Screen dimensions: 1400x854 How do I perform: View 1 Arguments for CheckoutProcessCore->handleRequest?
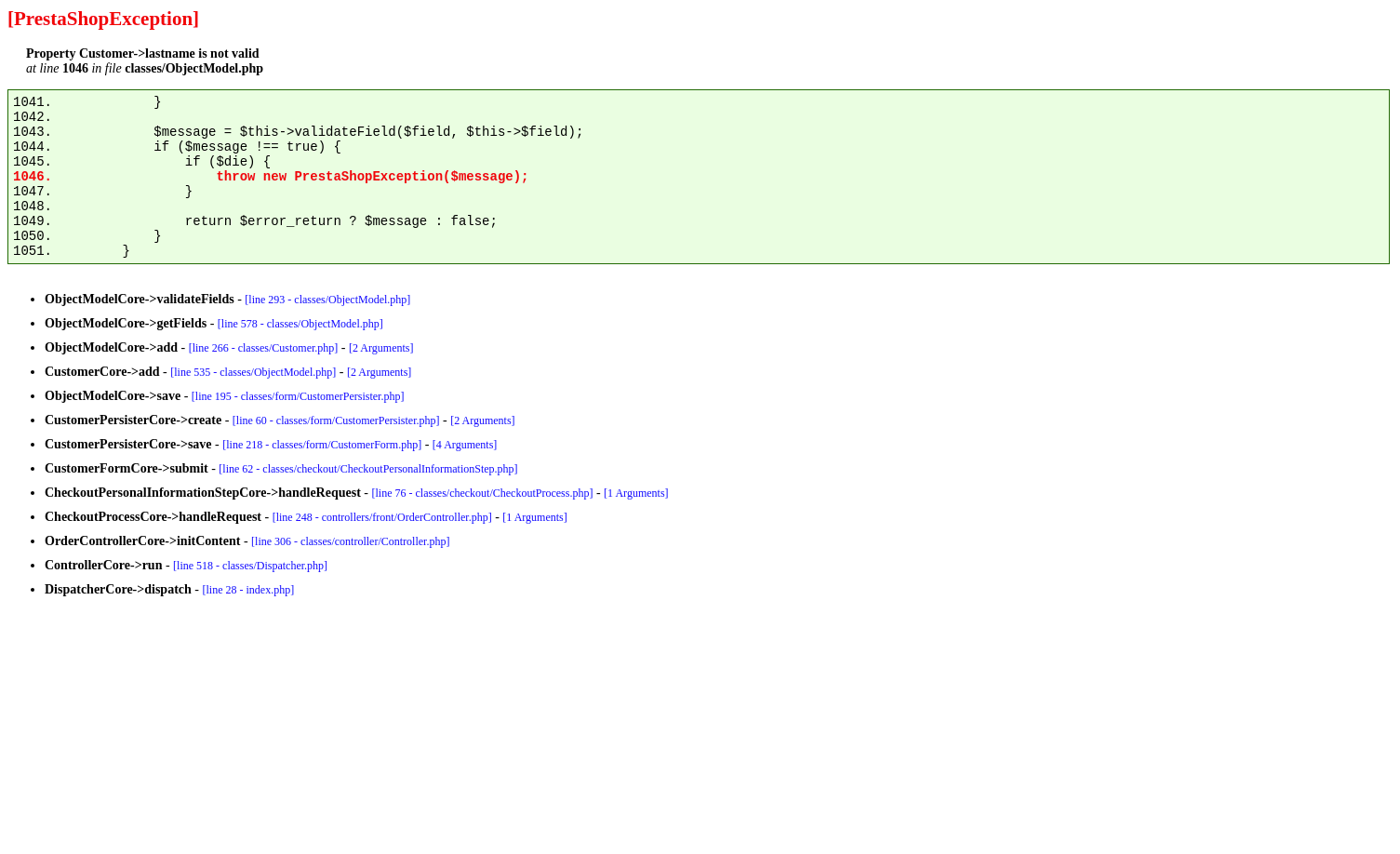click(535, 516)
